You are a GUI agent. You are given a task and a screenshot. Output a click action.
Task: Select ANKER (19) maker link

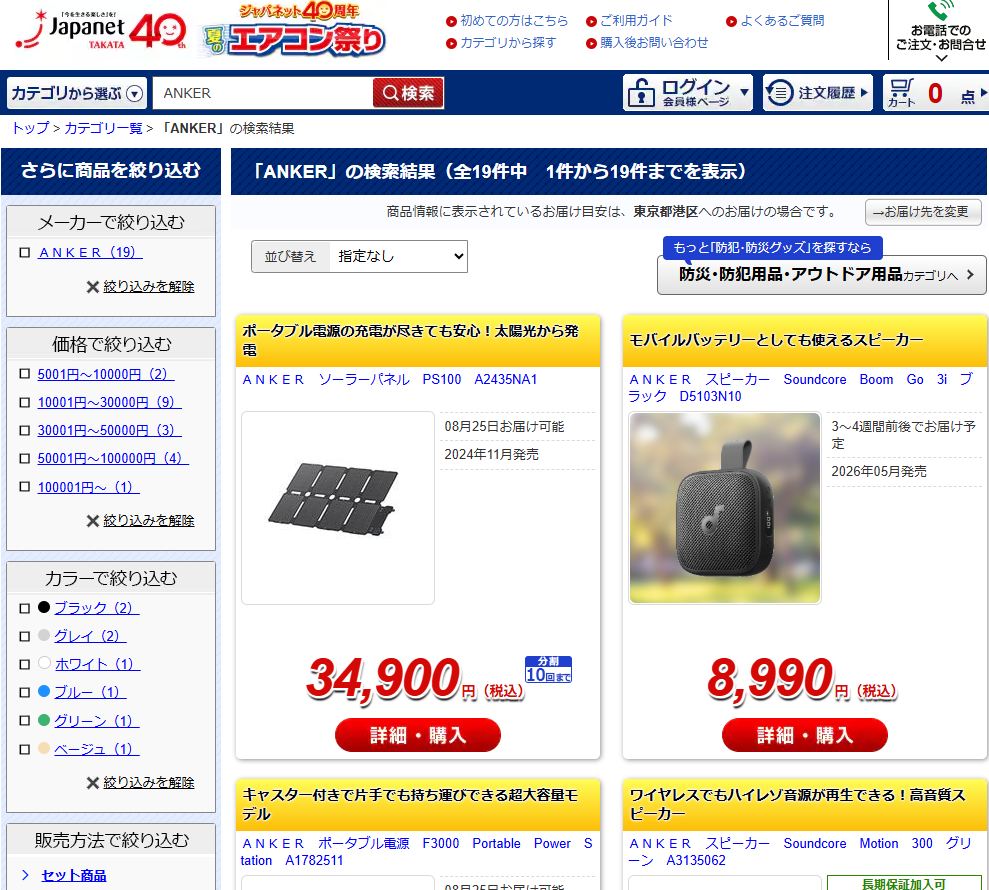pyautogui.click(x=90, y=252)
